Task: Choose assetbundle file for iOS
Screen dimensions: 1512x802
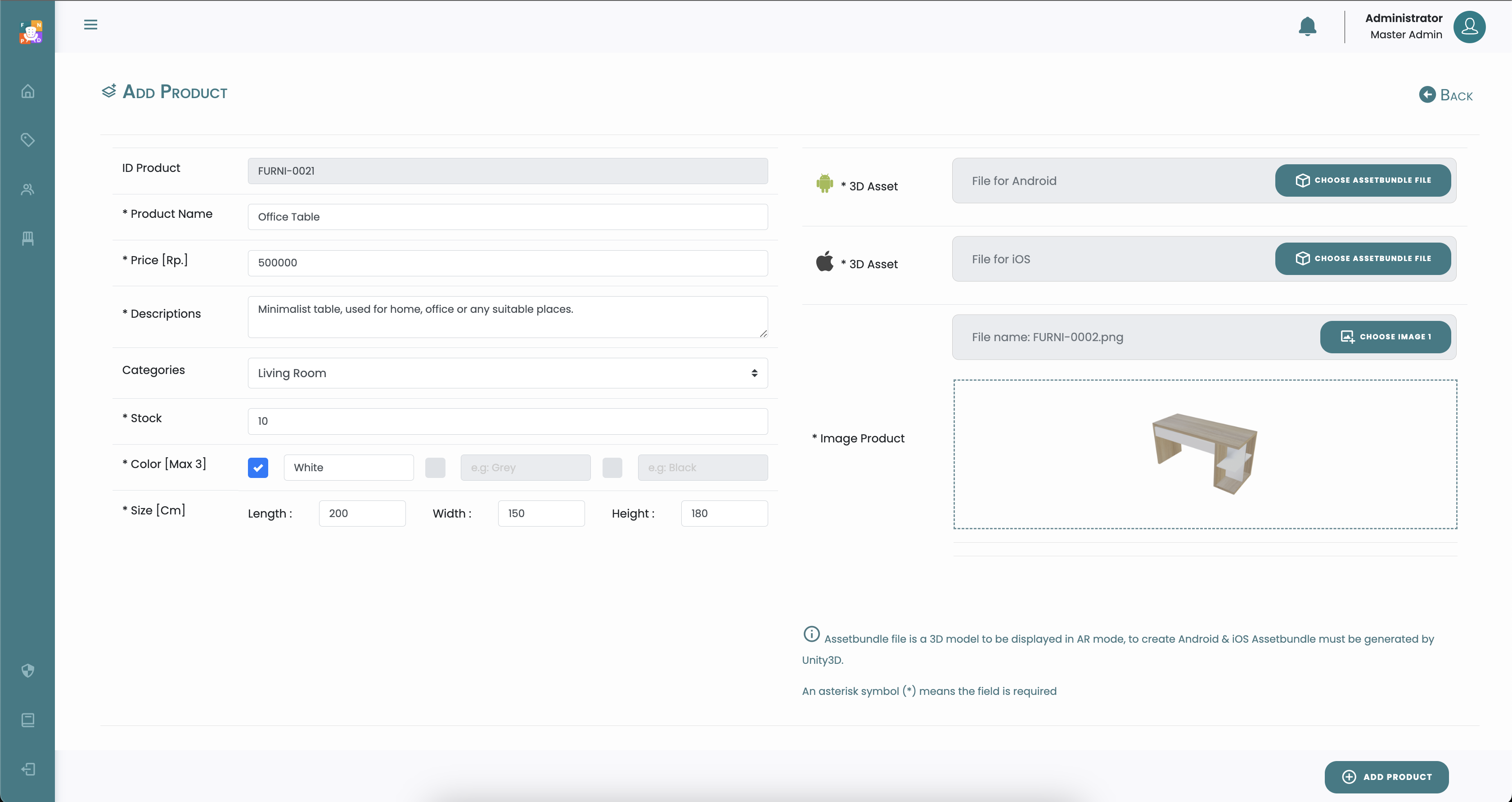Action: click(1362, 258)
